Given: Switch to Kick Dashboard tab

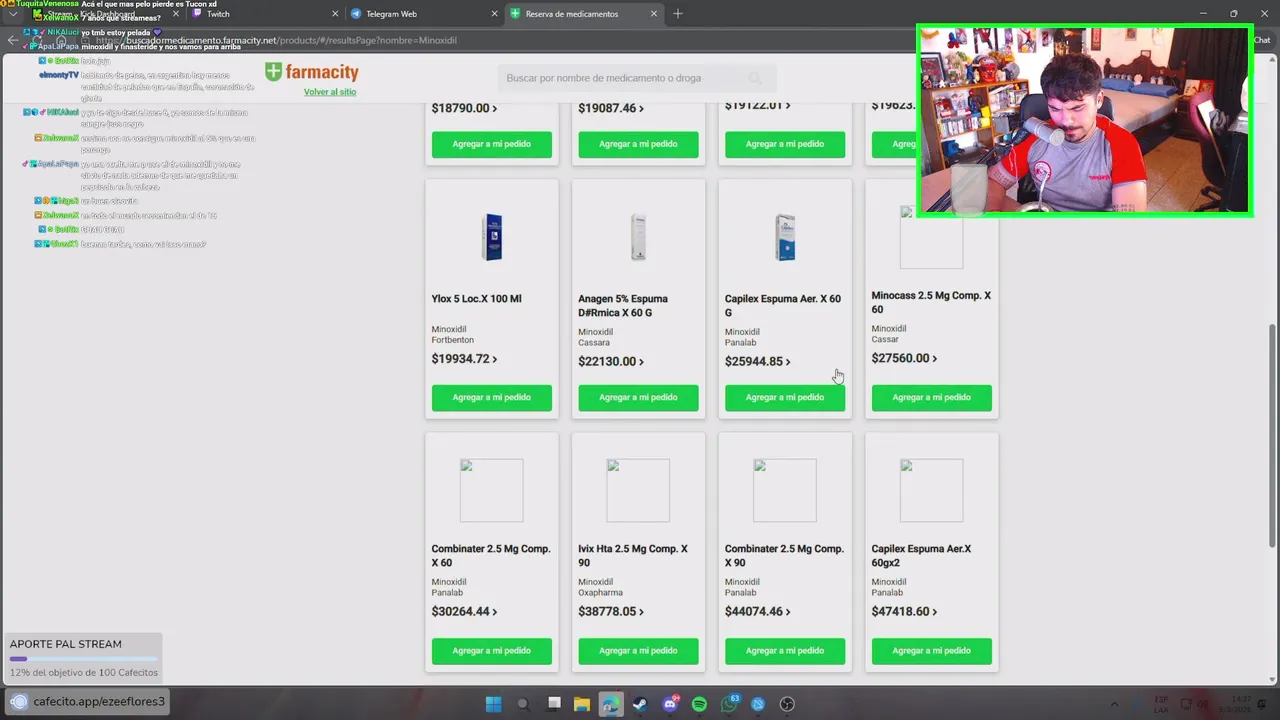Looking at the screenshot, I should [x=107, y=14].
